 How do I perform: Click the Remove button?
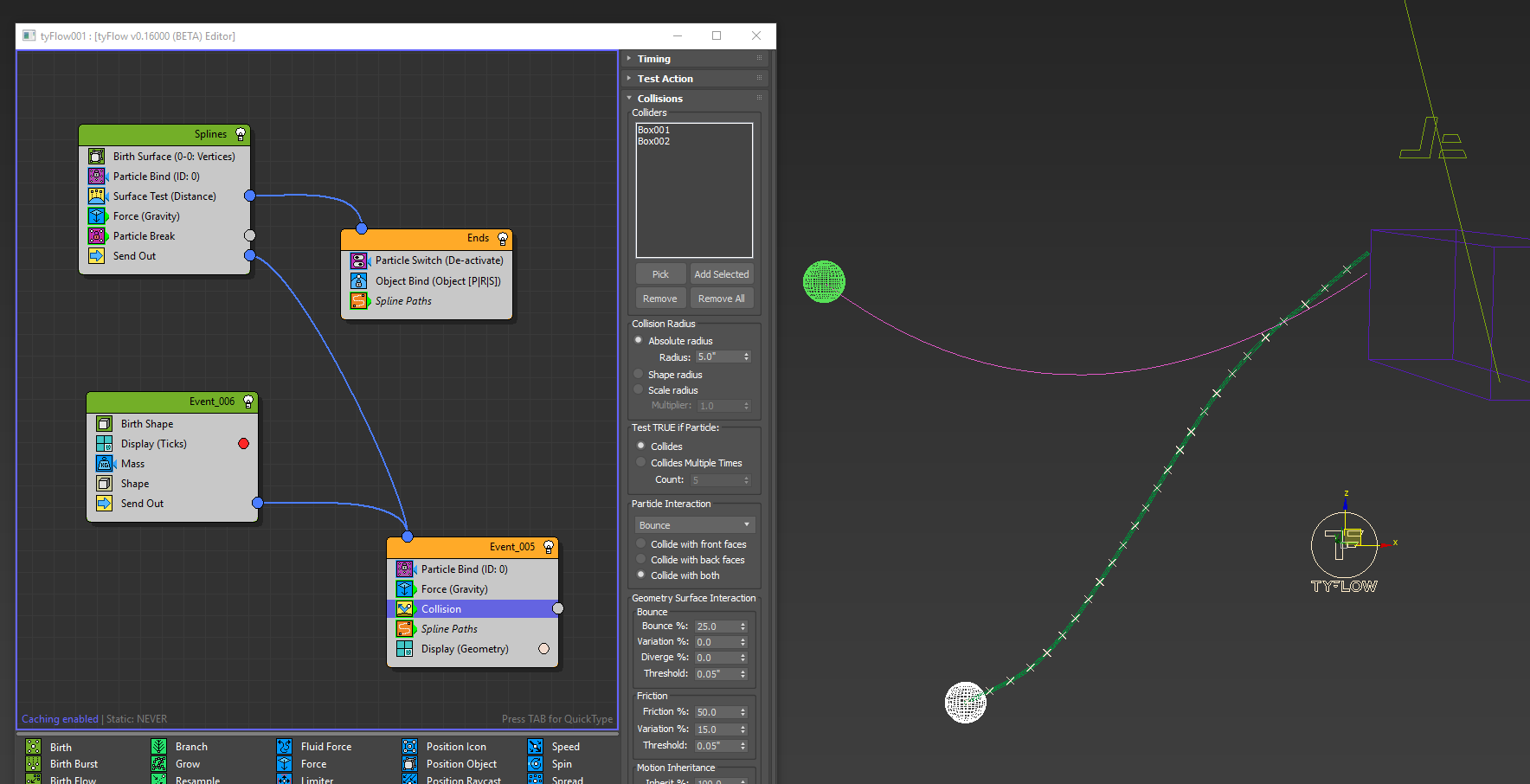661,299
